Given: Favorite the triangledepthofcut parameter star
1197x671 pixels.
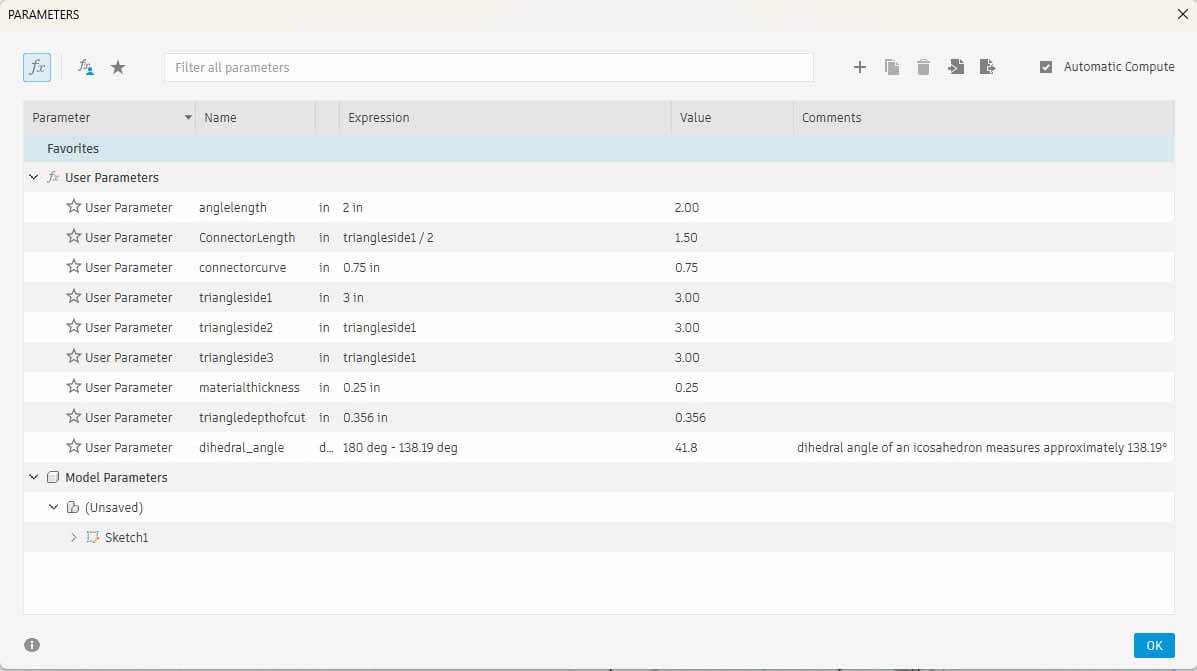Looking at the screenshot, I should [x=73, y=417].
